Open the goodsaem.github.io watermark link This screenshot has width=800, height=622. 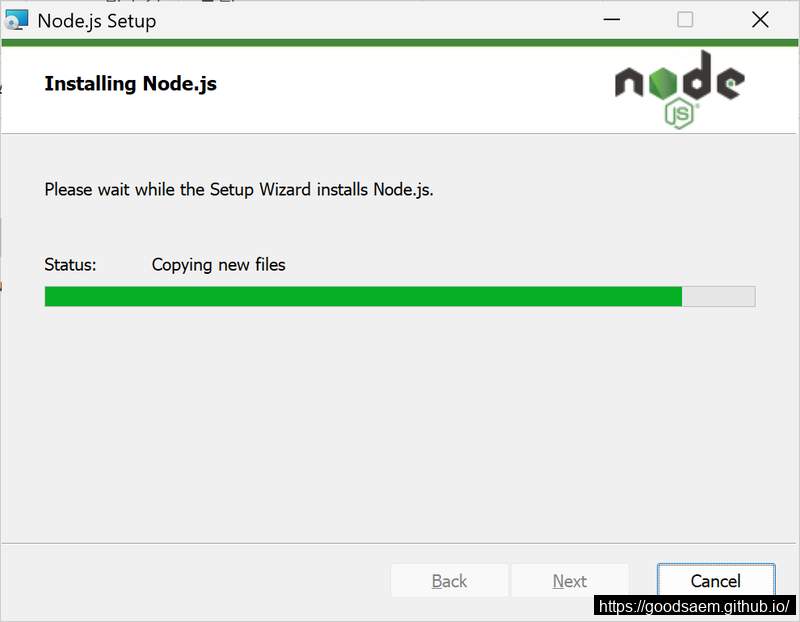(694, 606)
